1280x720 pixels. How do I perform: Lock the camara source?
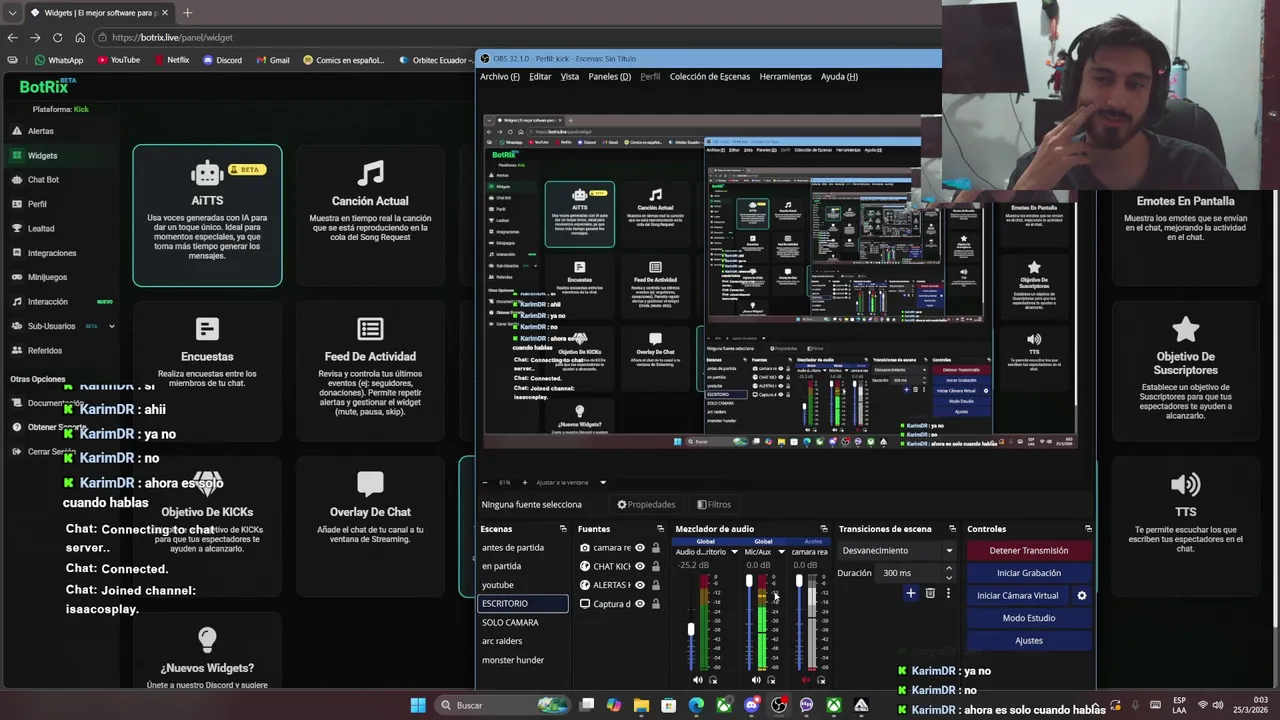coord(656,548)
